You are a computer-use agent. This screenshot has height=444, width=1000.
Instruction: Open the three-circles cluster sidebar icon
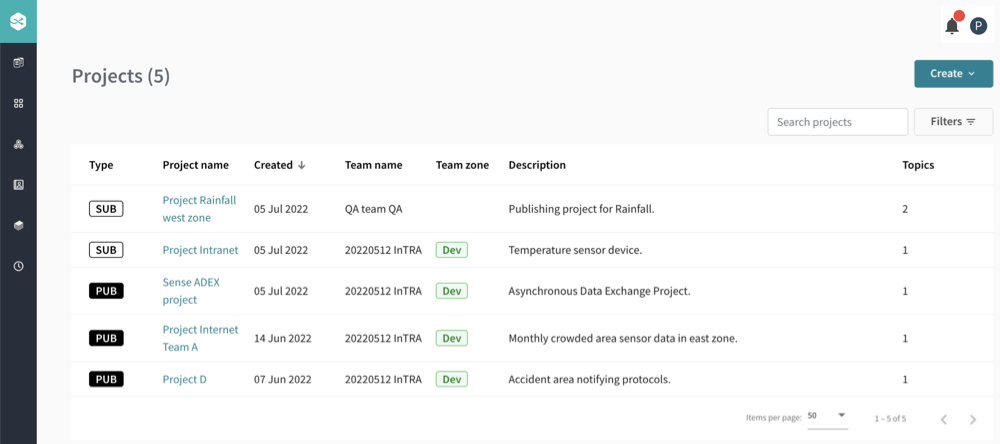click(x=18, y=144)
